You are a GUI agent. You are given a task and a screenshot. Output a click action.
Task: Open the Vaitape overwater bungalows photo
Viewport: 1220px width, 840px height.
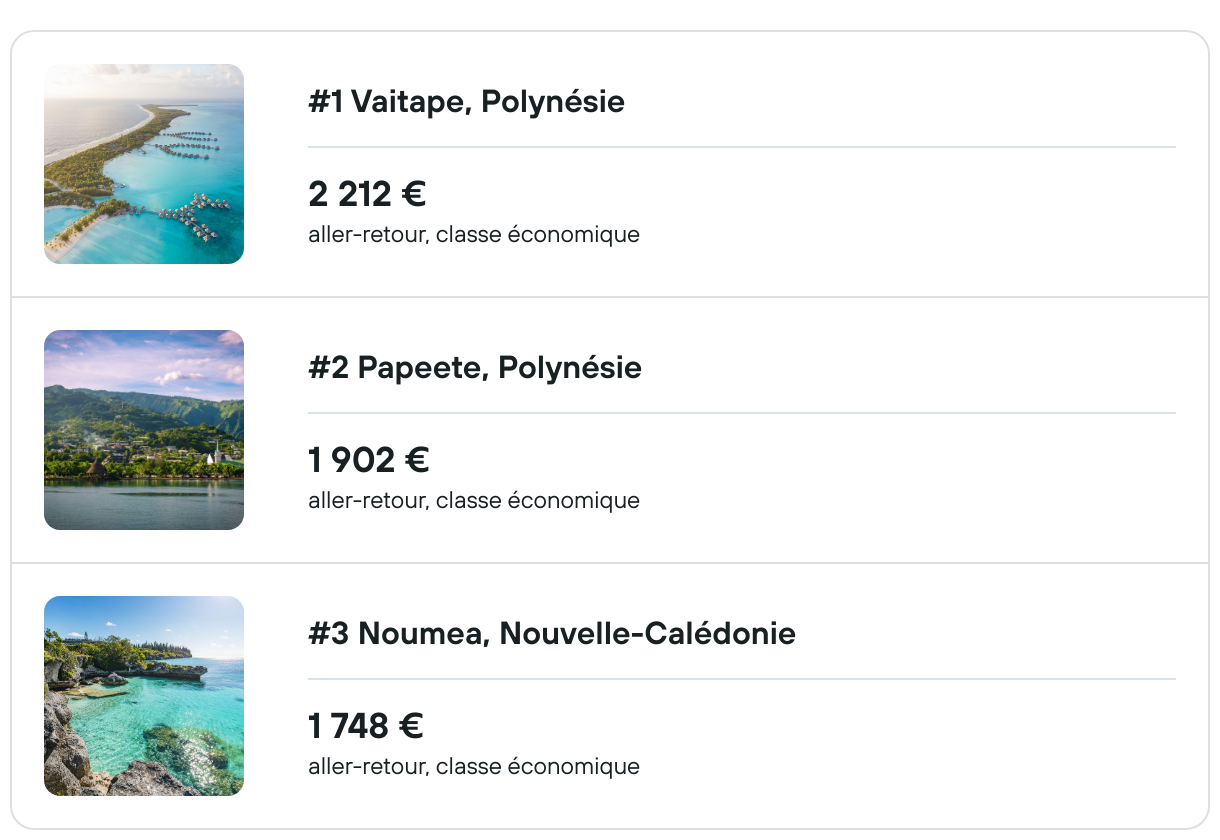pos(144,164)
